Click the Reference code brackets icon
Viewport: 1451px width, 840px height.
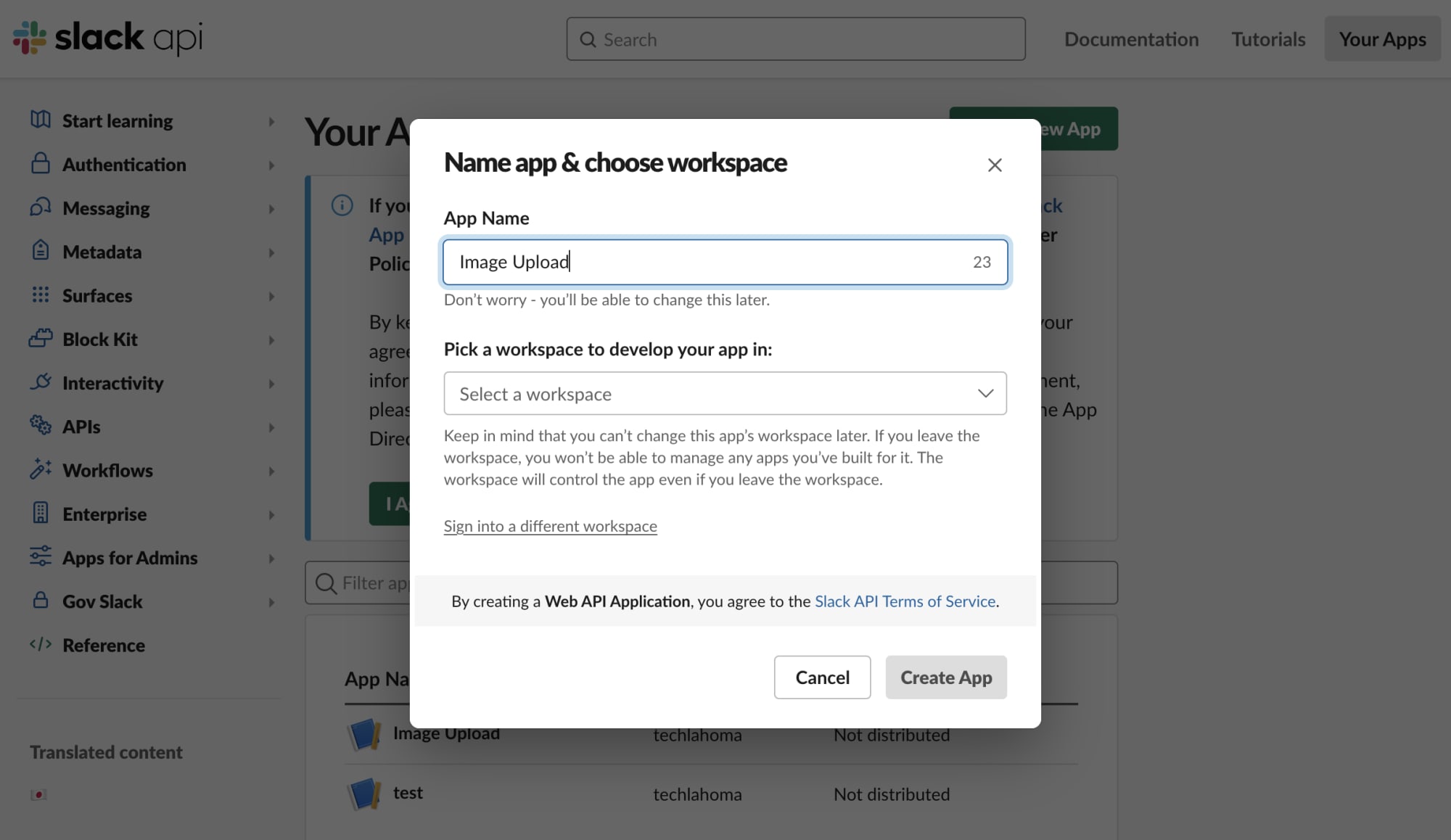tap(41, 644)
